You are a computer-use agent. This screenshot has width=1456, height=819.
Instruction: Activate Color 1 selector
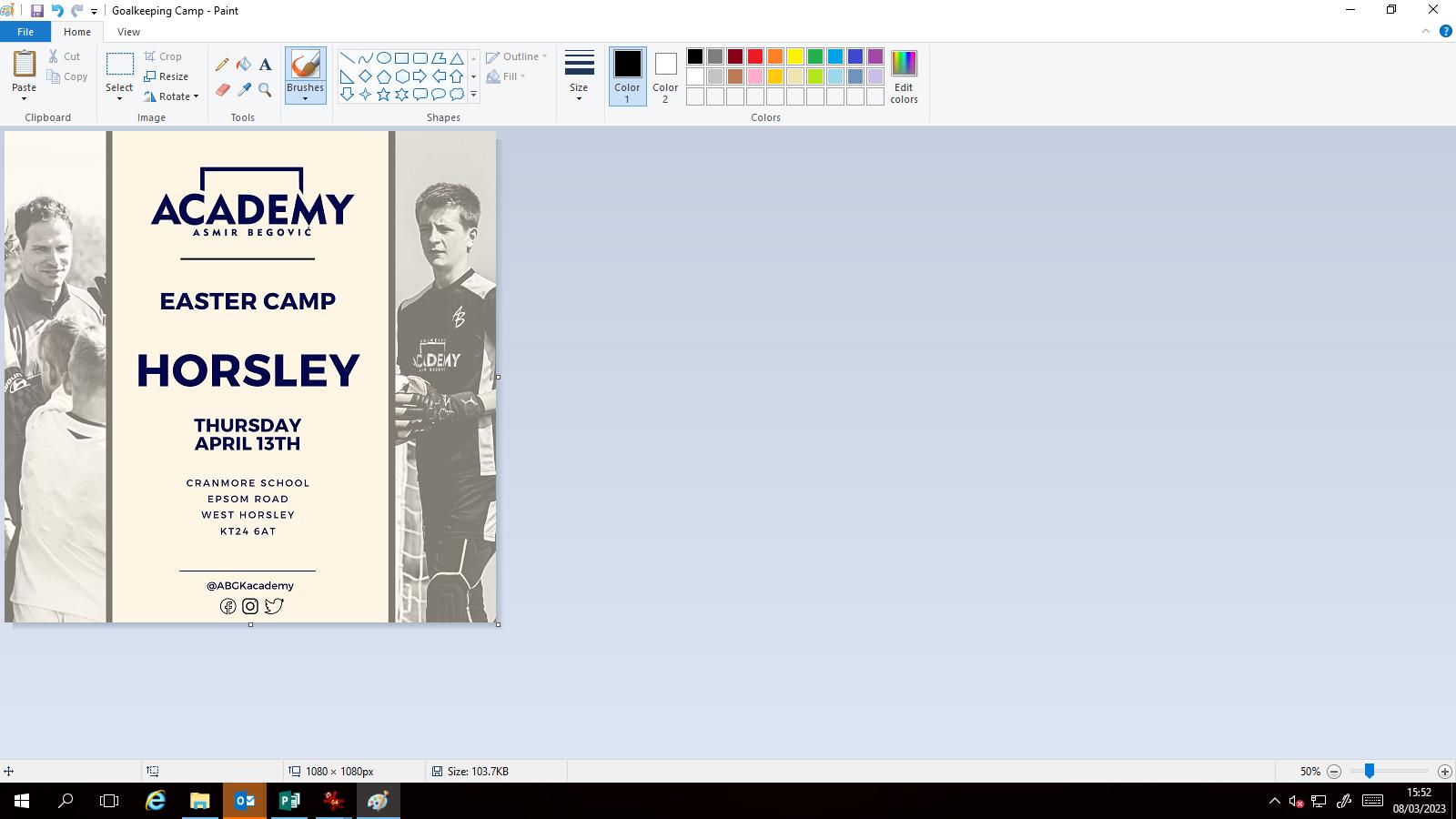pyautogui.click(x=627, y=76)
